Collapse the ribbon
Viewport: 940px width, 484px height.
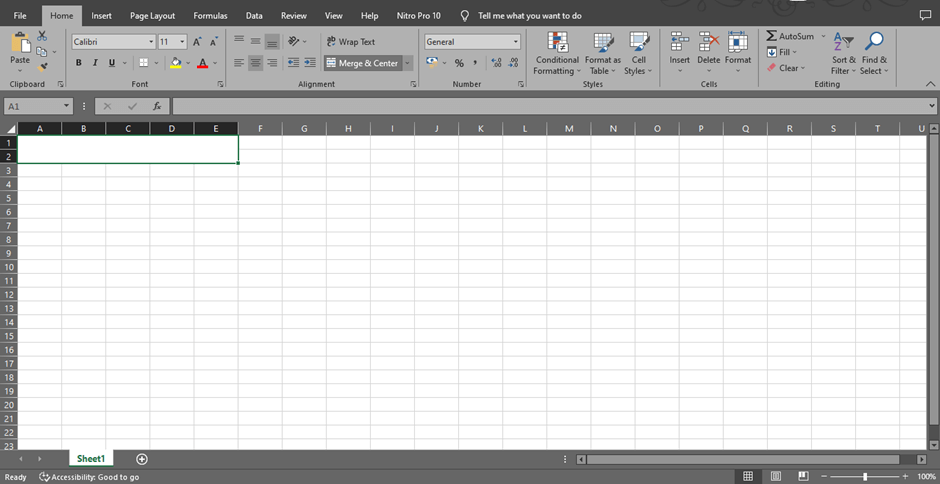point(930,84)
